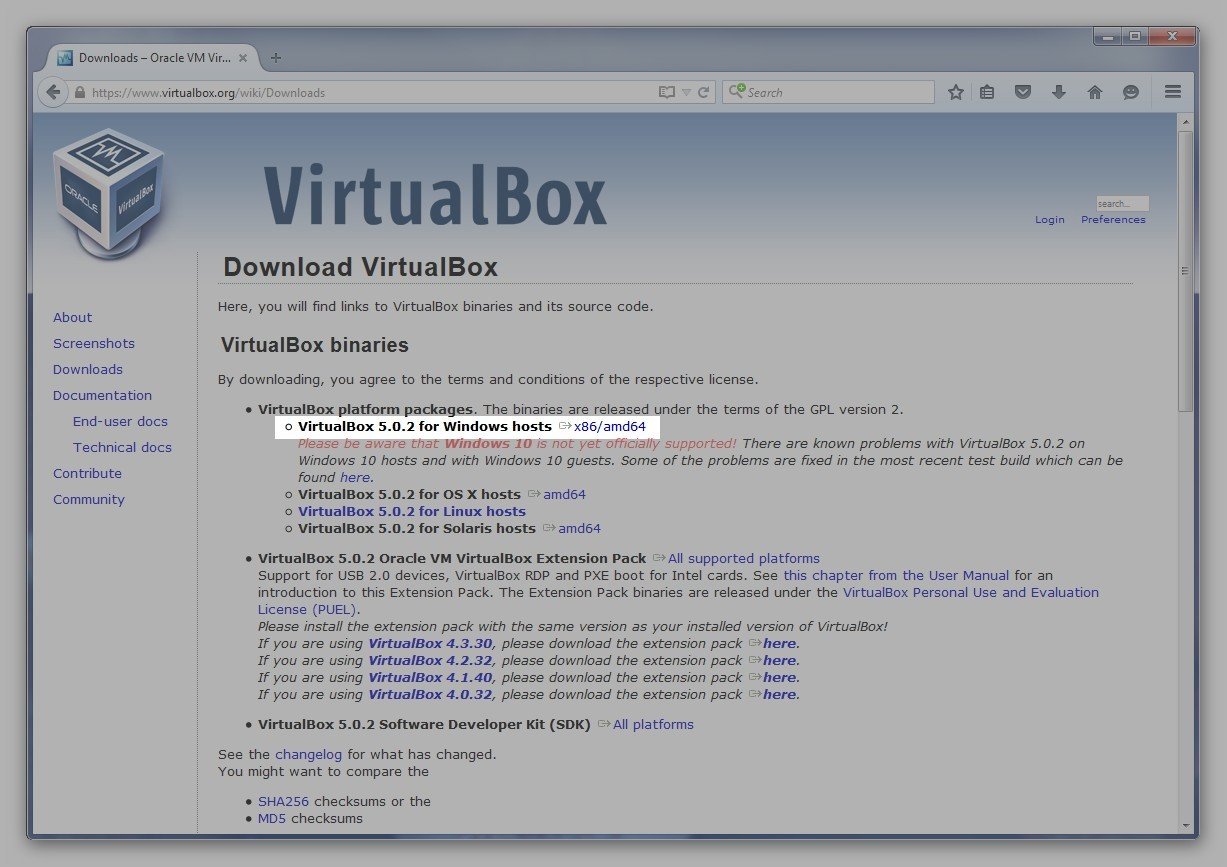Go to the Downloads sidebar link
The height and width of the screenshot is (867, 1227).
tap(88, 369)
